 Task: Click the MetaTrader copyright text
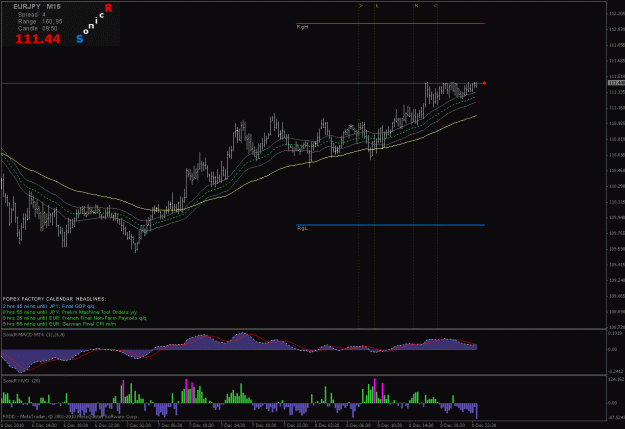(x=71, y=417)
